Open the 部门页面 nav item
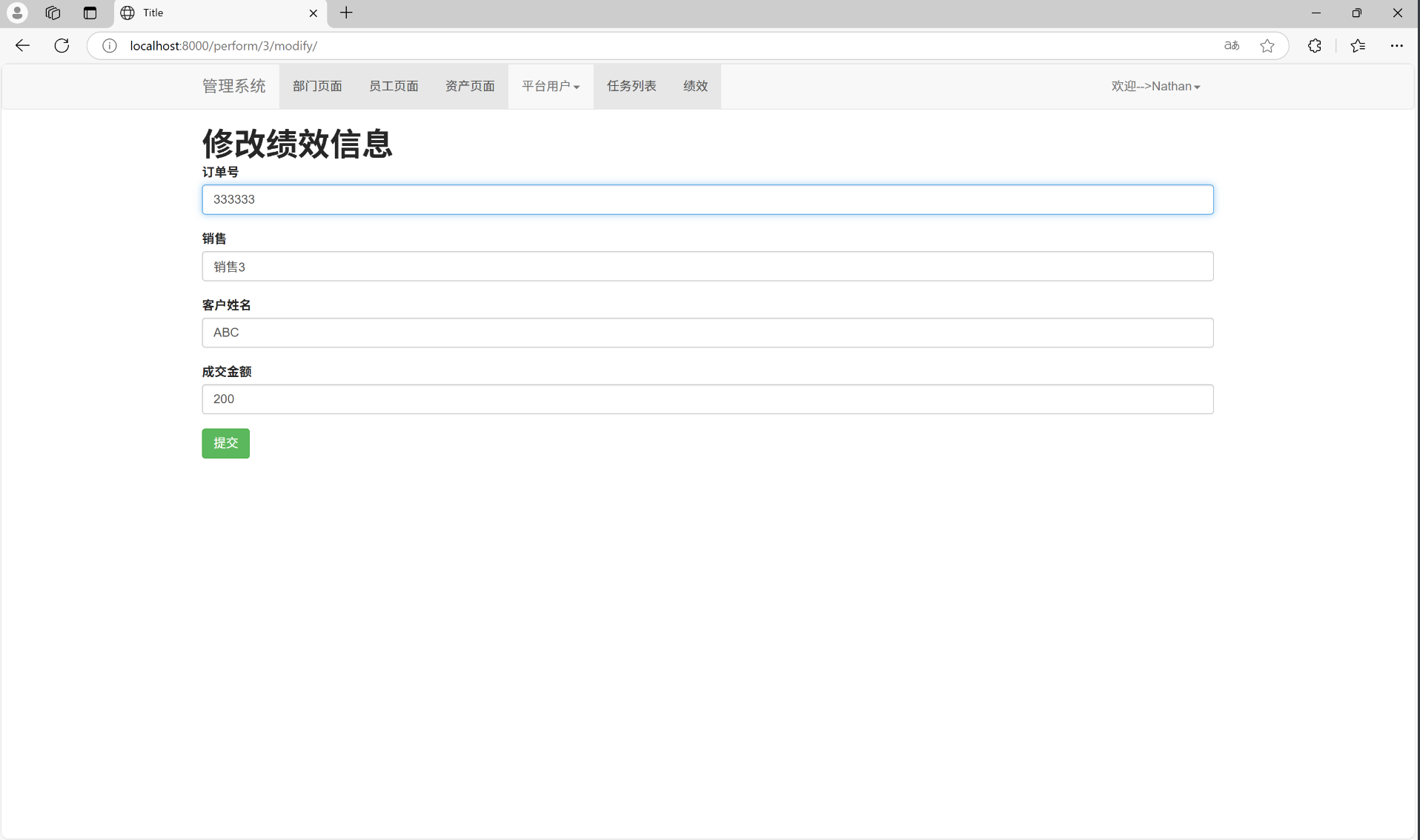The height and width of the screenshot is (840, 1420). (x=317, y=86)
